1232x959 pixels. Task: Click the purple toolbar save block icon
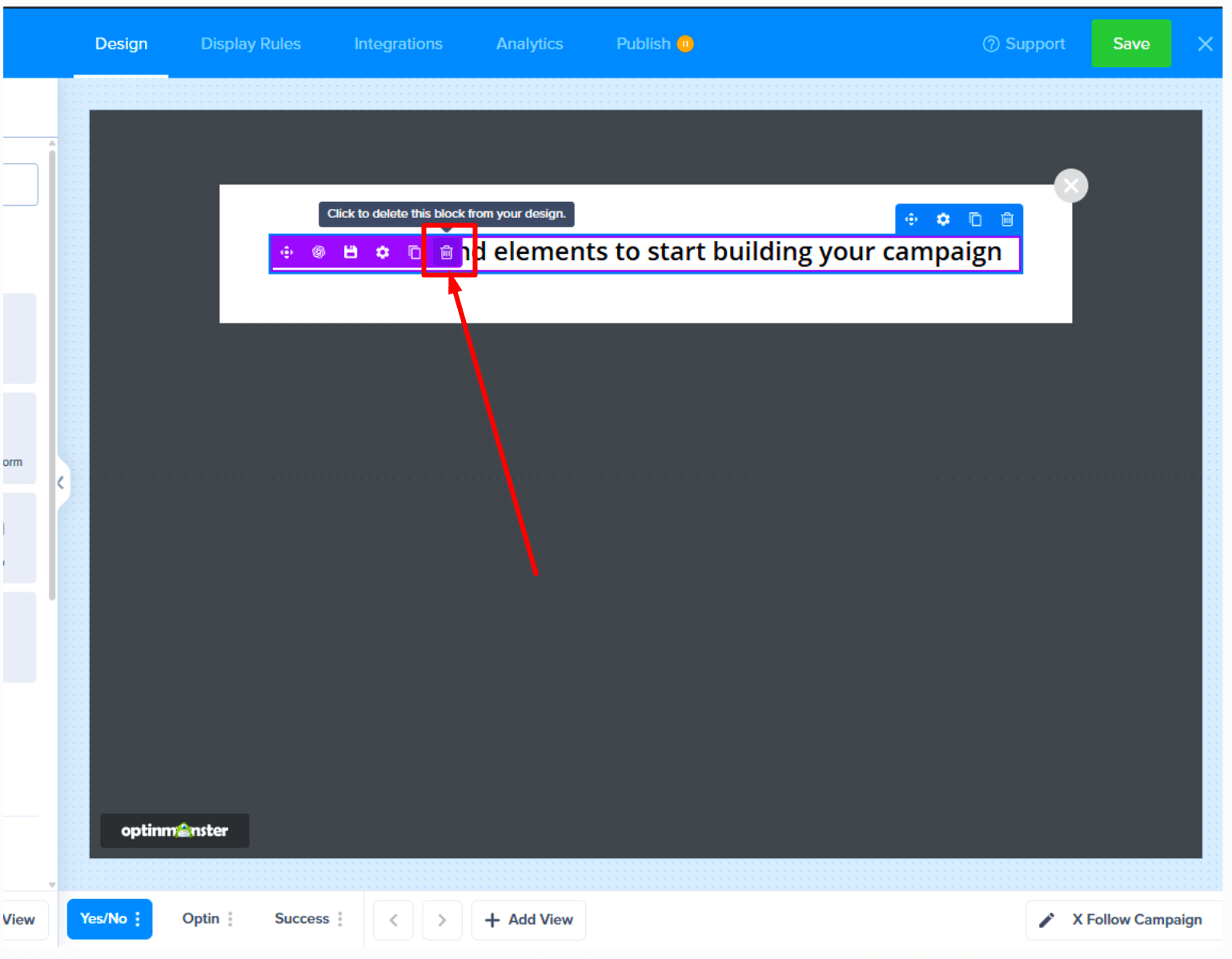tap(351, 252)
